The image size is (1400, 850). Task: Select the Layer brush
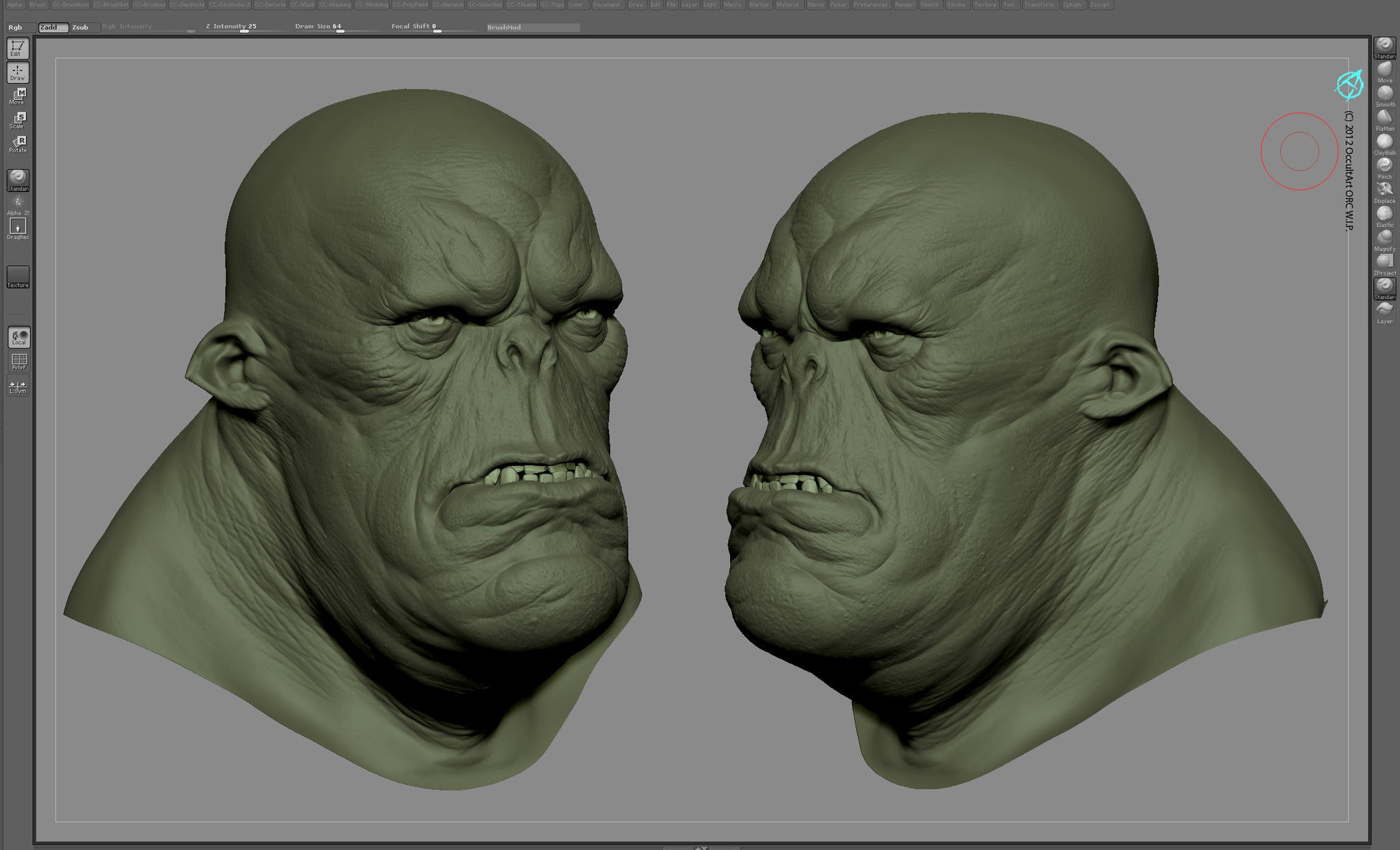[x=1384, y=311]
